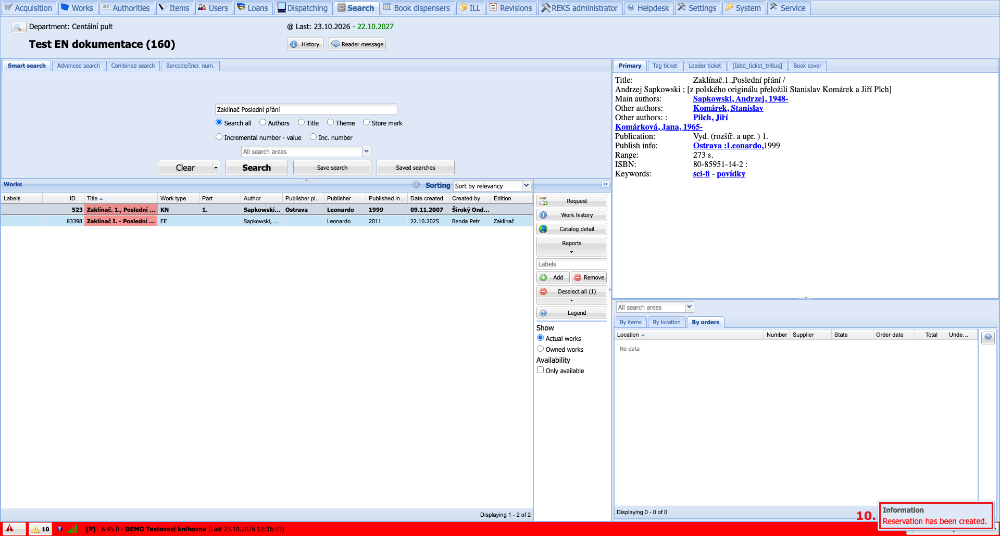Select the Search all radio button

pos(219,123)
